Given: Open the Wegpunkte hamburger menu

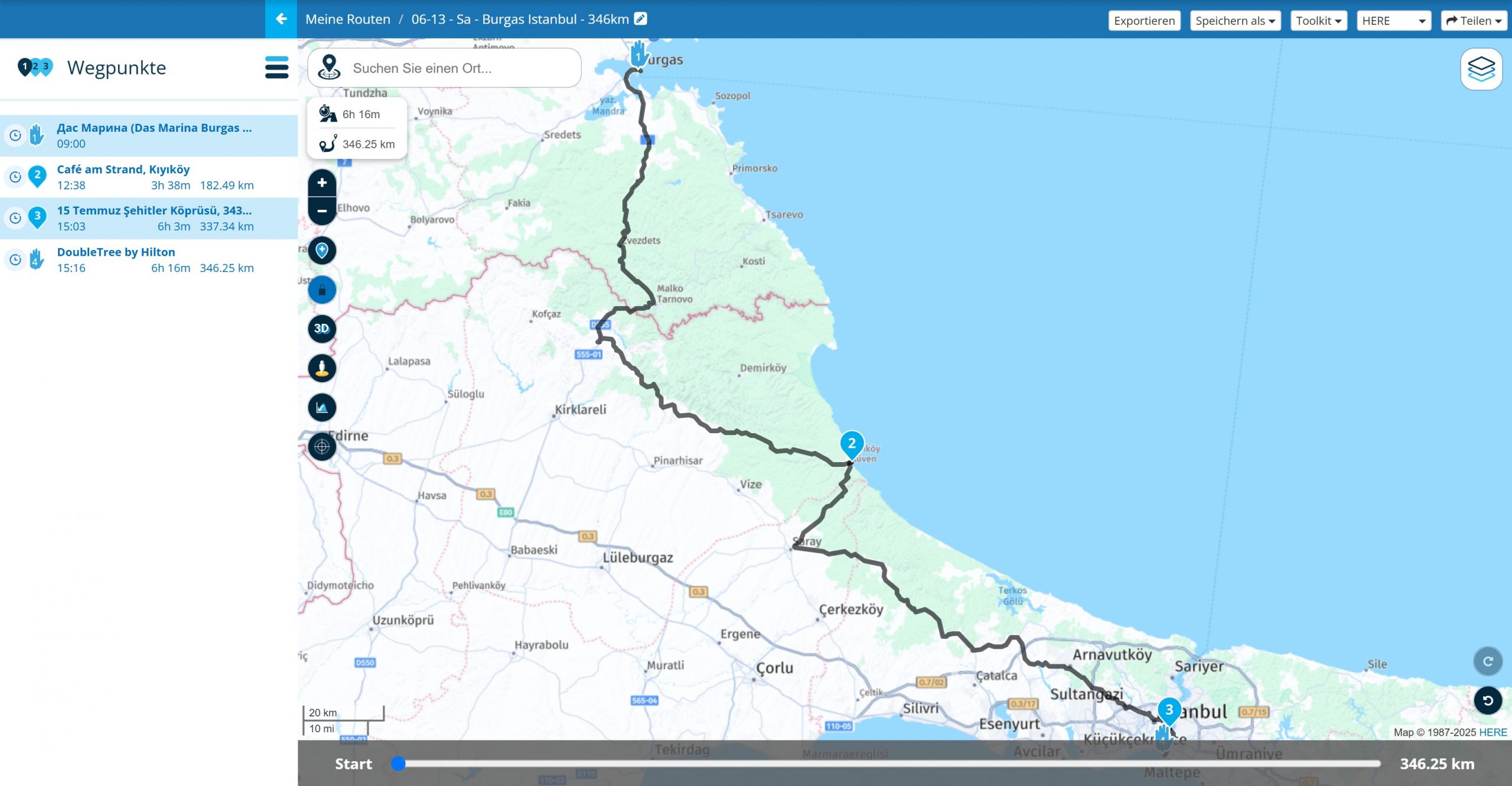Looking at the screenshot, I should [x=276, y=67].
